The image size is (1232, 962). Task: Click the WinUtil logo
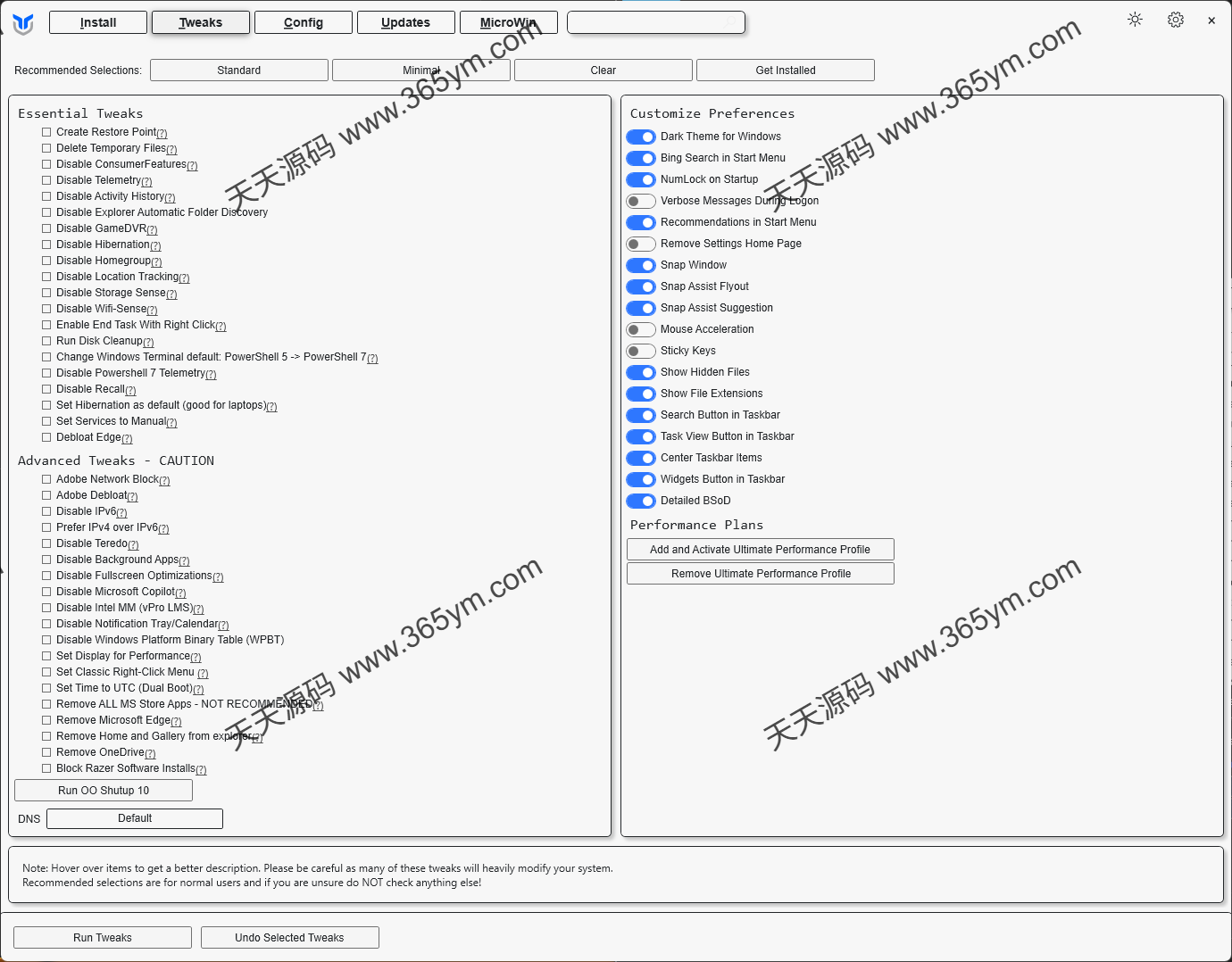pyautogui.click(x=24, y=22)
